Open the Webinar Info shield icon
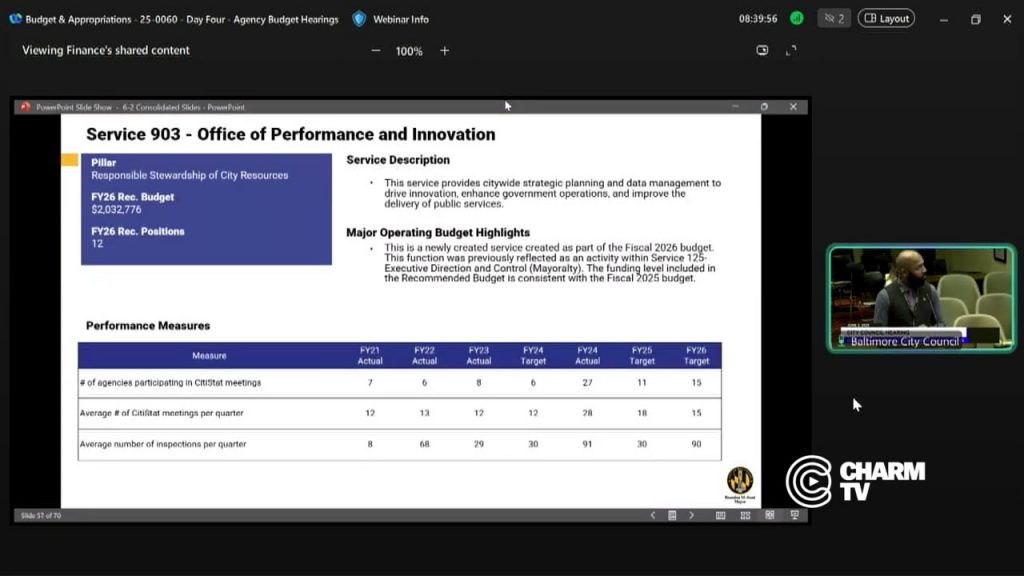The width and height of the screenshot is (1024, 576). point(359,19)
